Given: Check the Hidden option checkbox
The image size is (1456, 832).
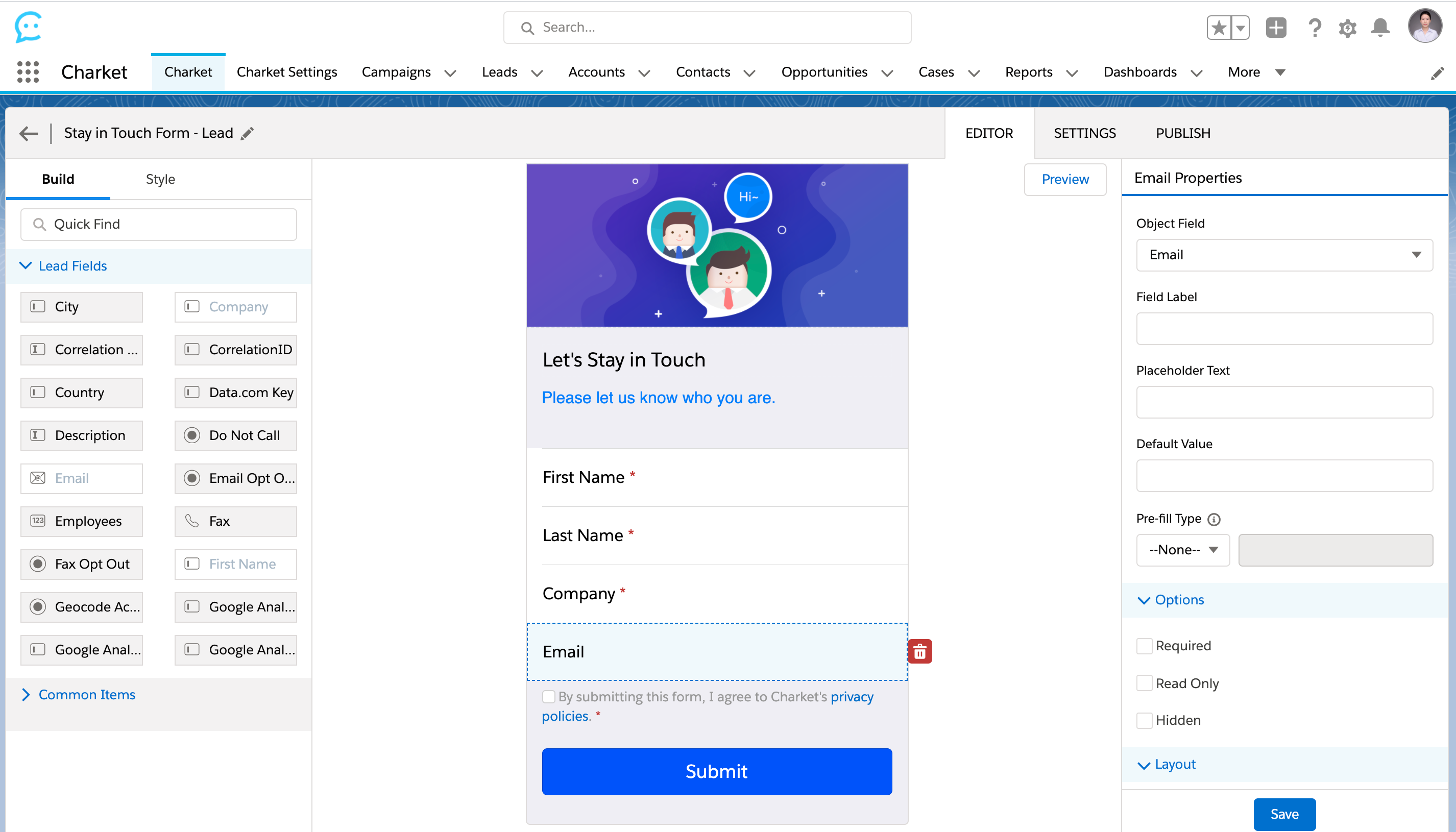Looking at the screenshot, I should tap(1144, 720).
